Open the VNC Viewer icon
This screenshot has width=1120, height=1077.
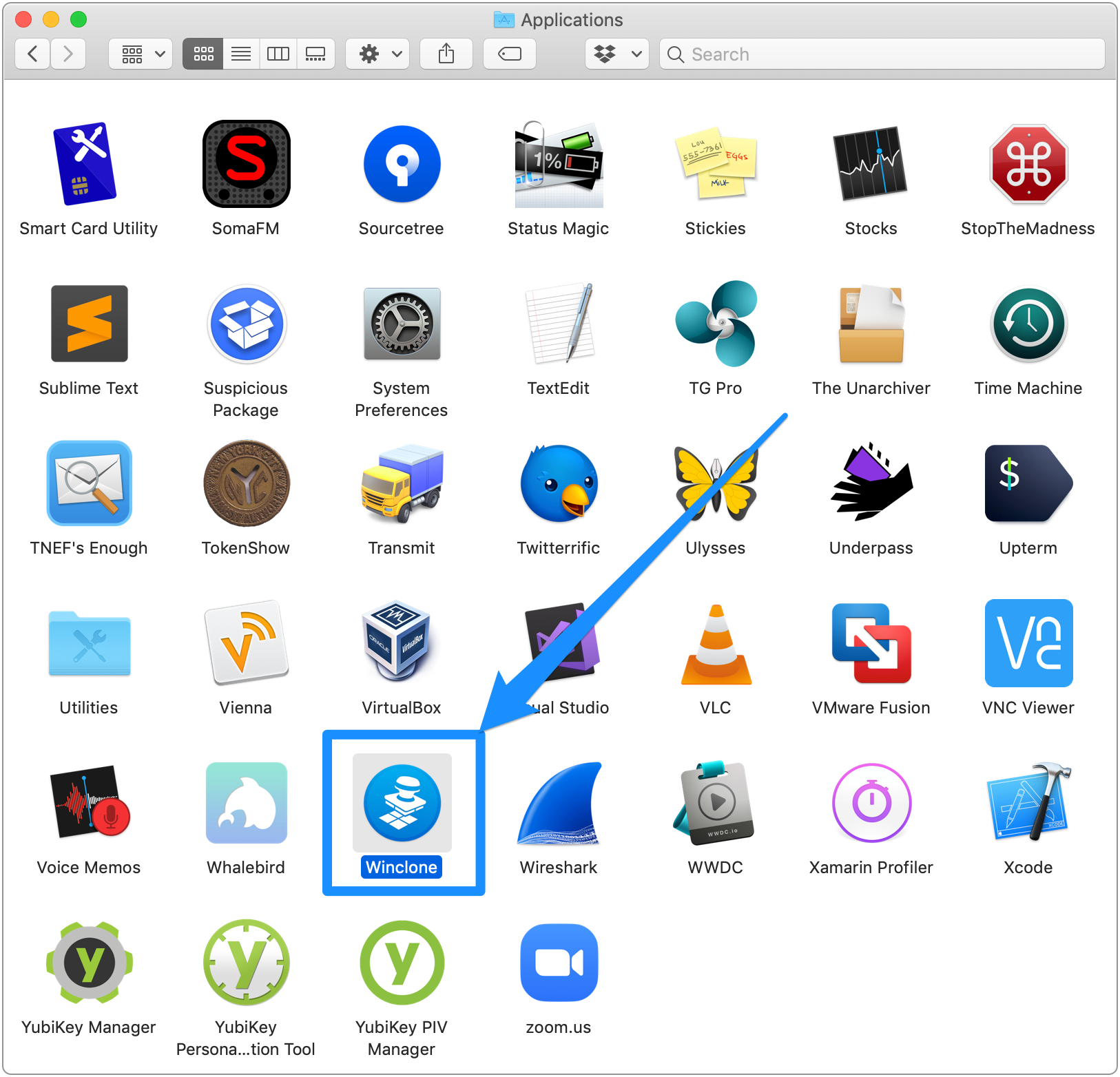(x=1028, y=643)
